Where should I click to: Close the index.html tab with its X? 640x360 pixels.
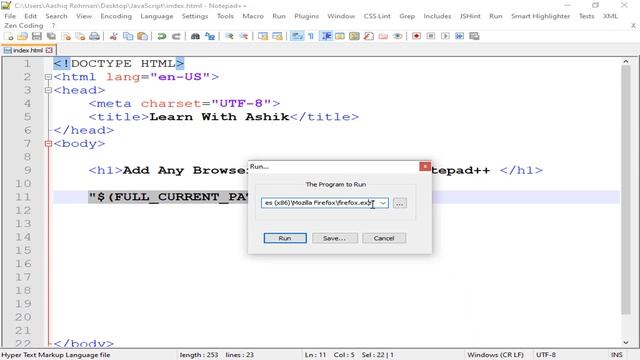[49, 50]
